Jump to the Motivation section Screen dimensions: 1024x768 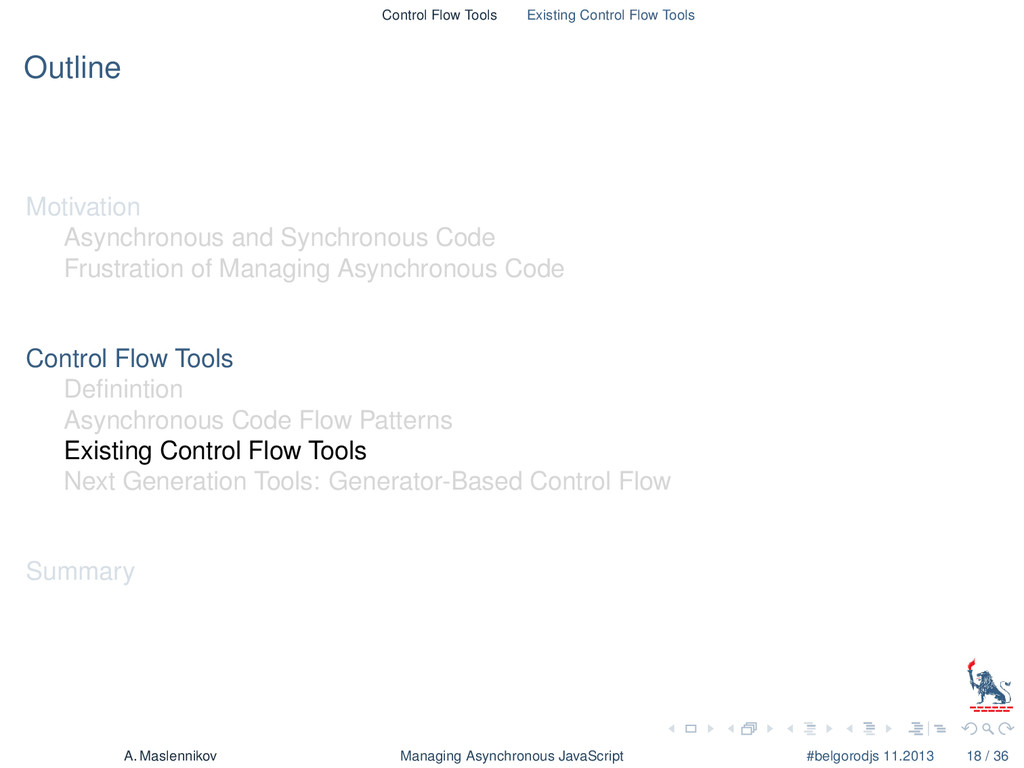(x=83, y=207)
